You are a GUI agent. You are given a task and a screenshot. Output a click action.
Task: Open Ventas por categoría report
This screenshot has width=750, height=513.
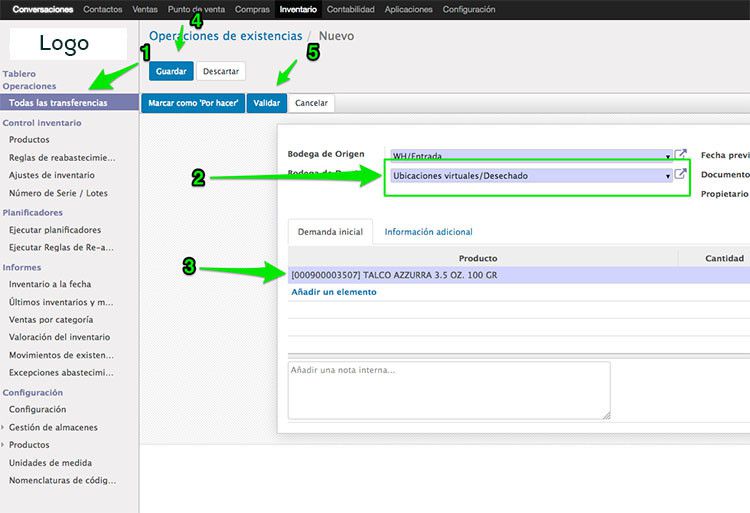[51, 319]
